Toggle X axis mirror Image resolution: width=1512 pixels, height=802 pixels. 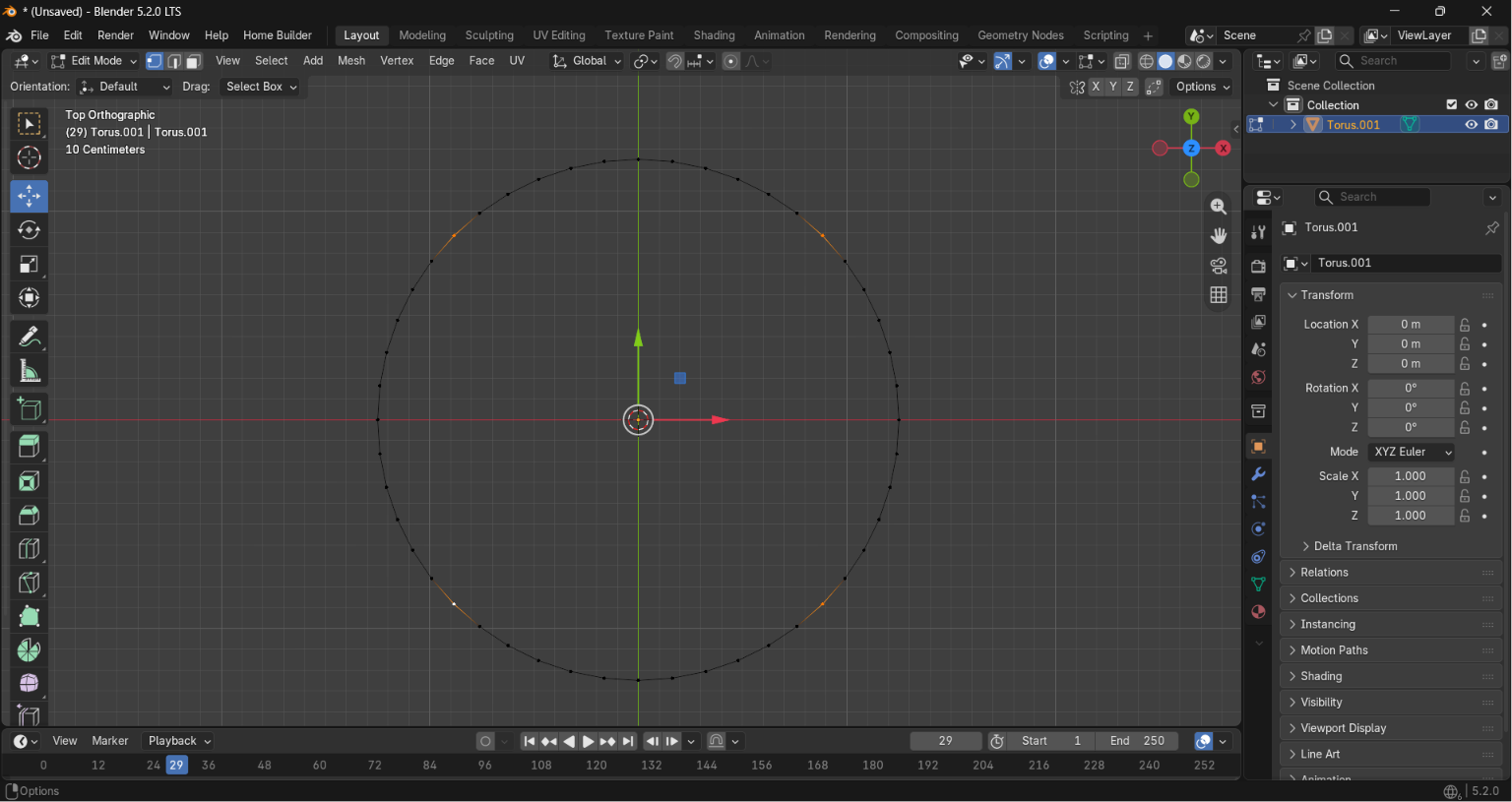(x=1096, y=87)
